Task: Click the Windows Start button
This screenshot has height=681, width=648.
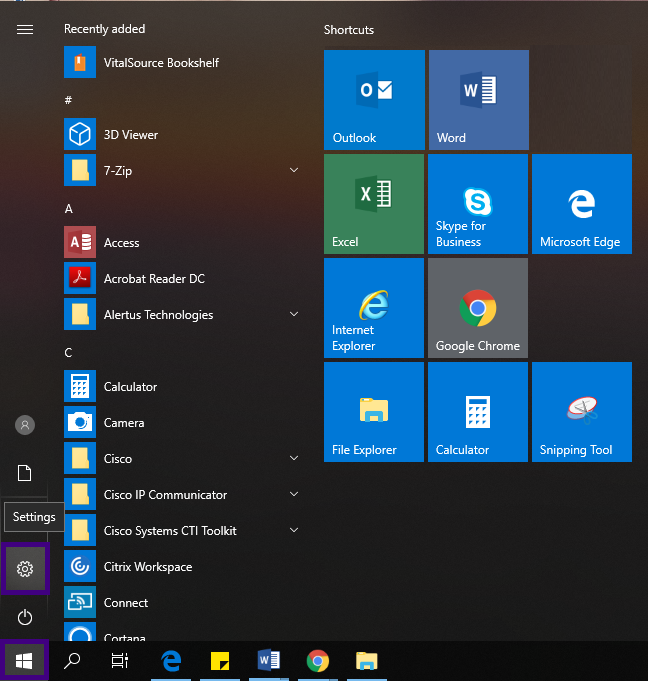Action: 24,661
